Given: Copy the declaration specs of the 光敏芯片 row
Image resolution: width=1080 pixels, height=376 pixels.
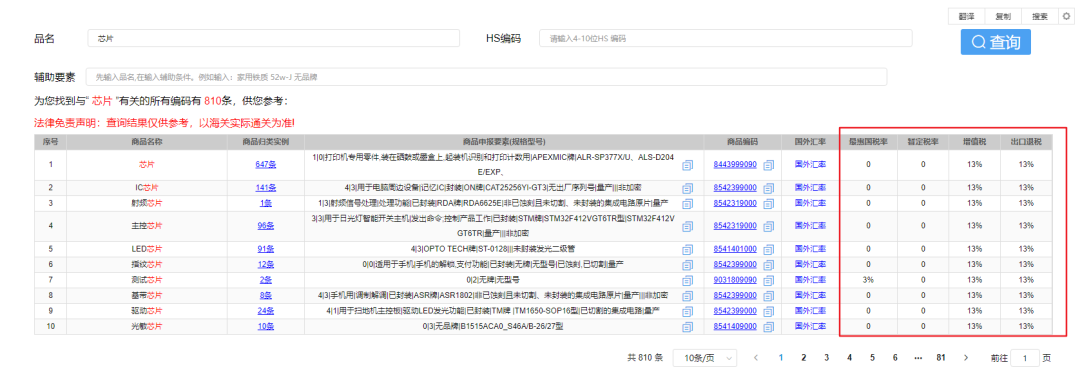Looking at the screenshot, I should [687, 326].
